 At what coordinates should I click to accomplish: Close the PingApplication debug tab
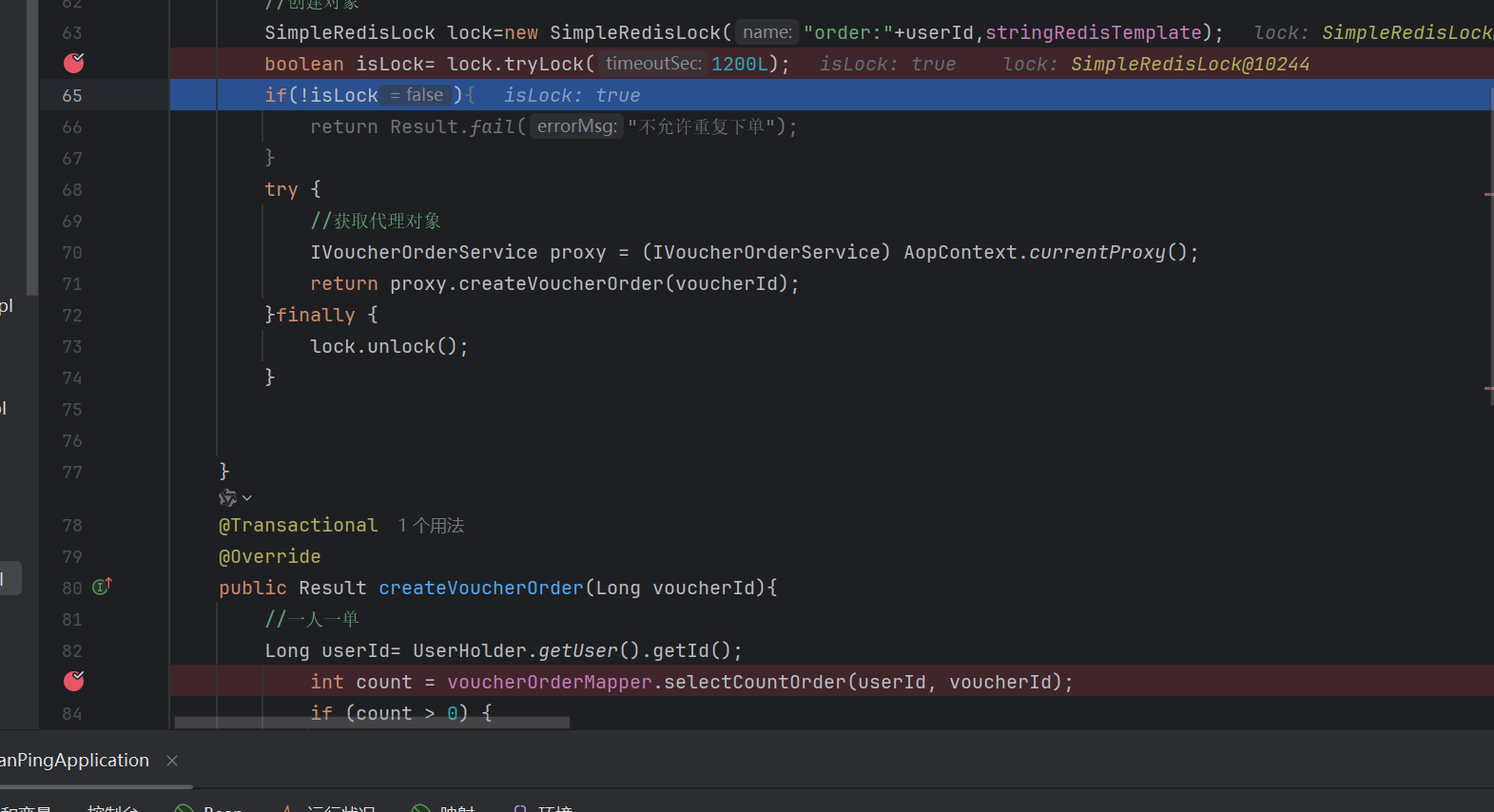[172, 760]
